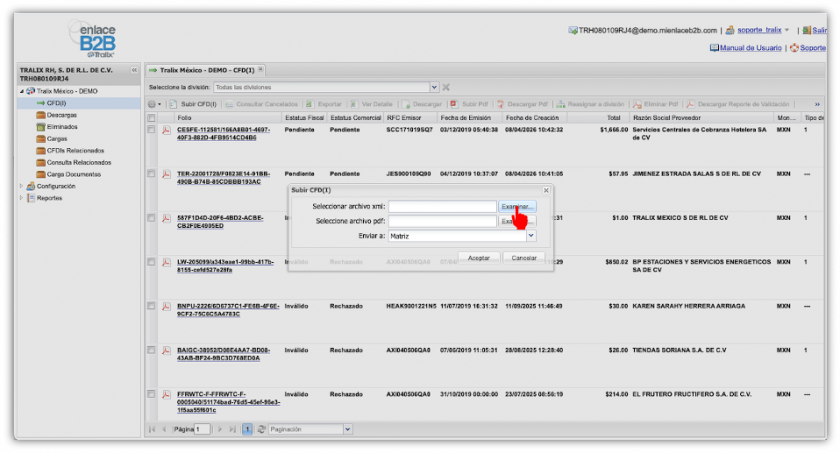840x453 pixels.
Task: Click the 'Seleccionar archivo xml' input field
Action: point(442,206)
